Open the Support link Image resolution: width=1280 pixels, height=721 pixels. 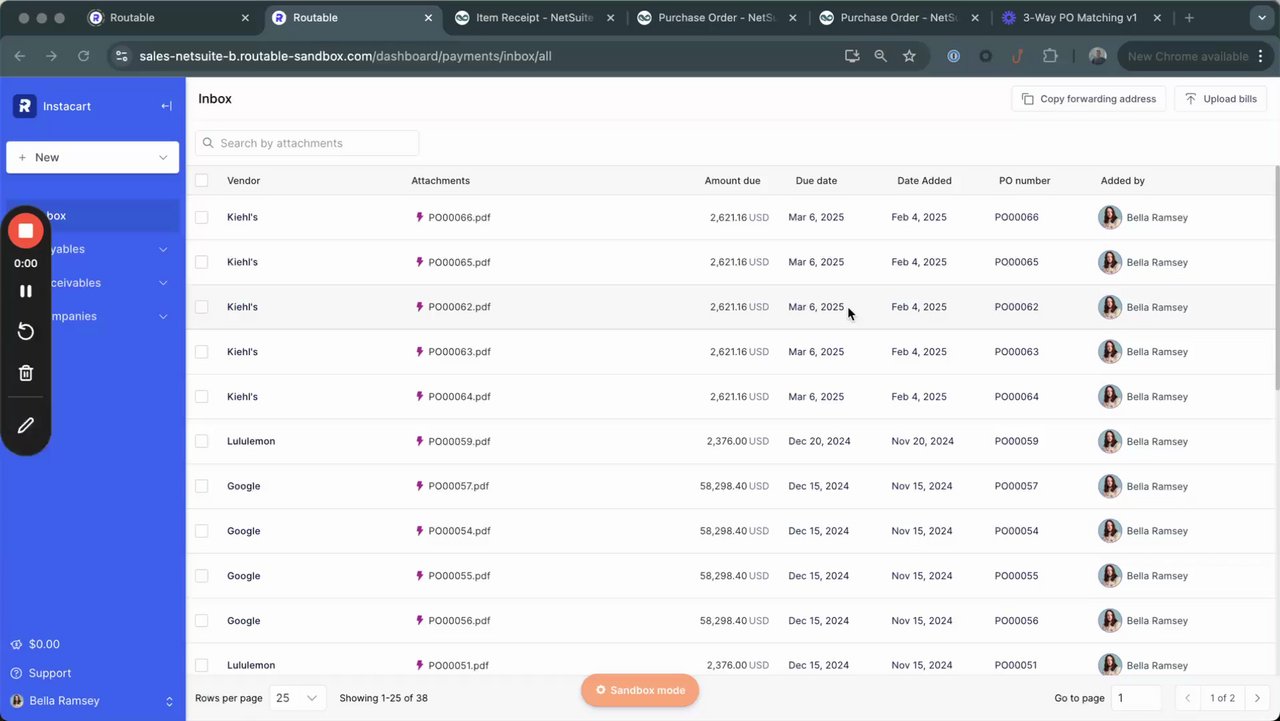pos(41,673)
